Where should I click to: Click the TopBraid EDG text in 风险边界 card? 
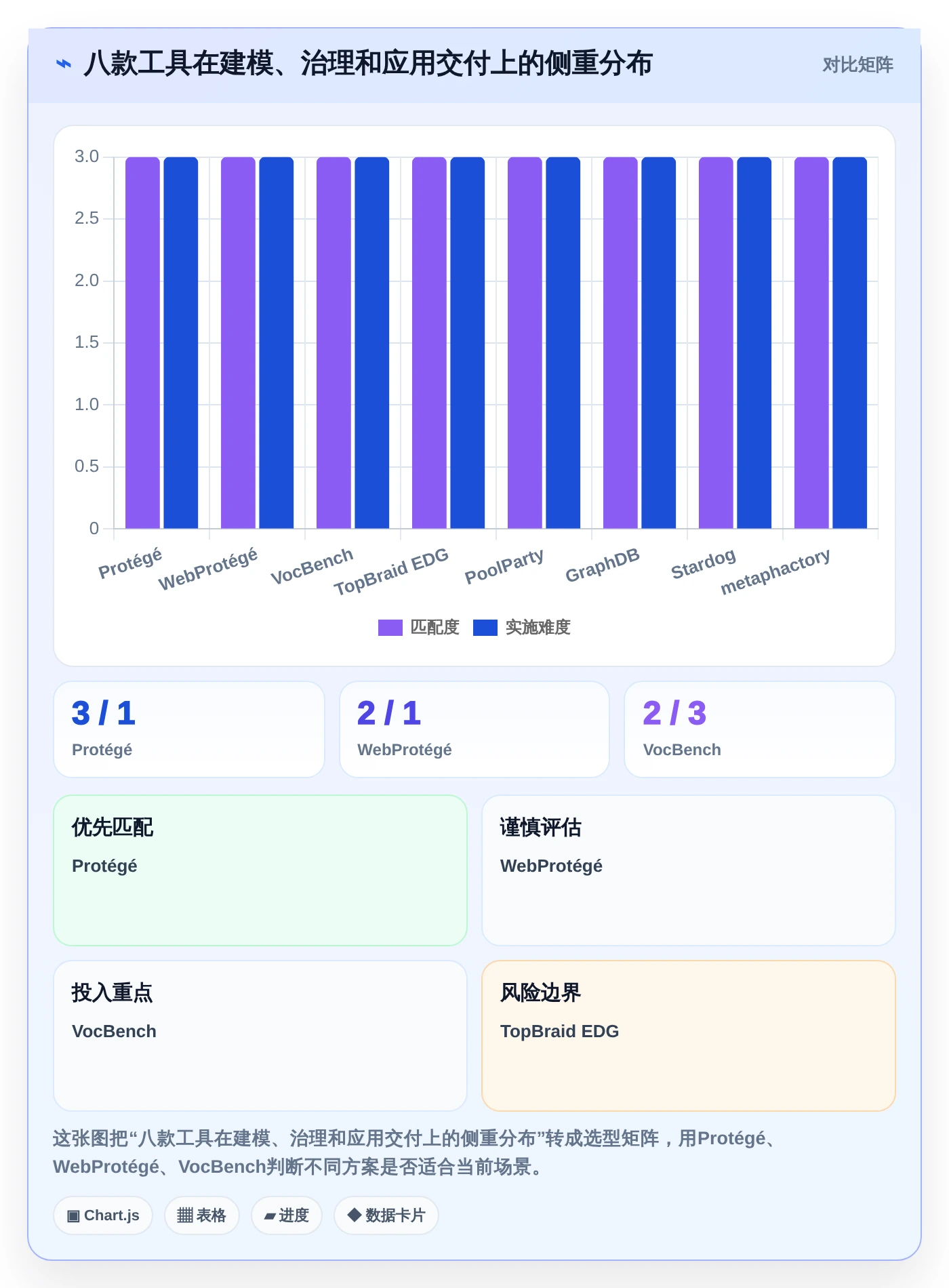tap(559, 1031)
